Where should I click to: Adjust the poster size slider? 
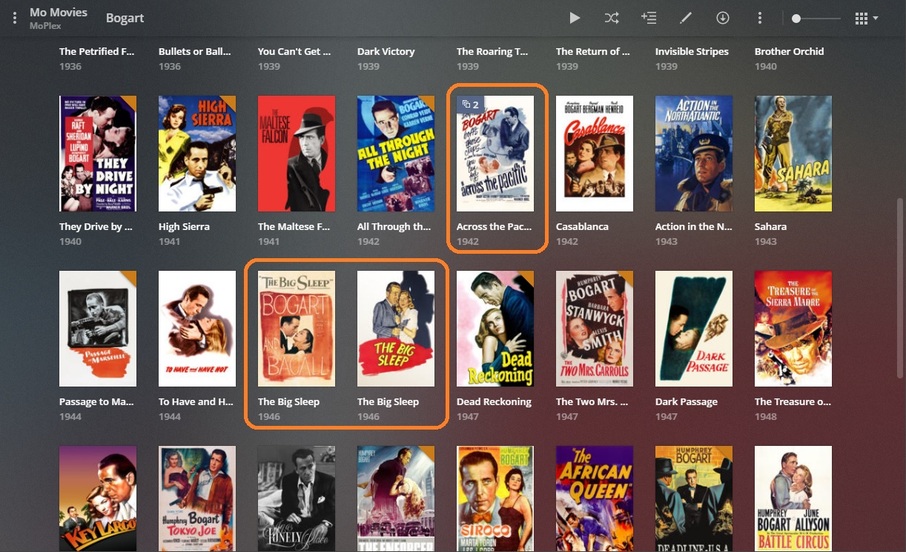pos(816,18)
